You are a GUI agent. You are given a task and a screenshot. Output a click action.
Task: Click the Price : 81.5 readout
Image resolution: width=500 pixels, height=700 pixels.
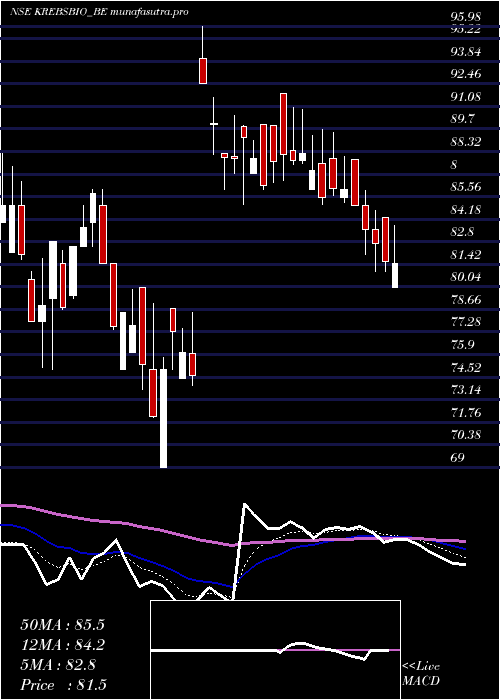pyautogui.click(x=62, y=685)
